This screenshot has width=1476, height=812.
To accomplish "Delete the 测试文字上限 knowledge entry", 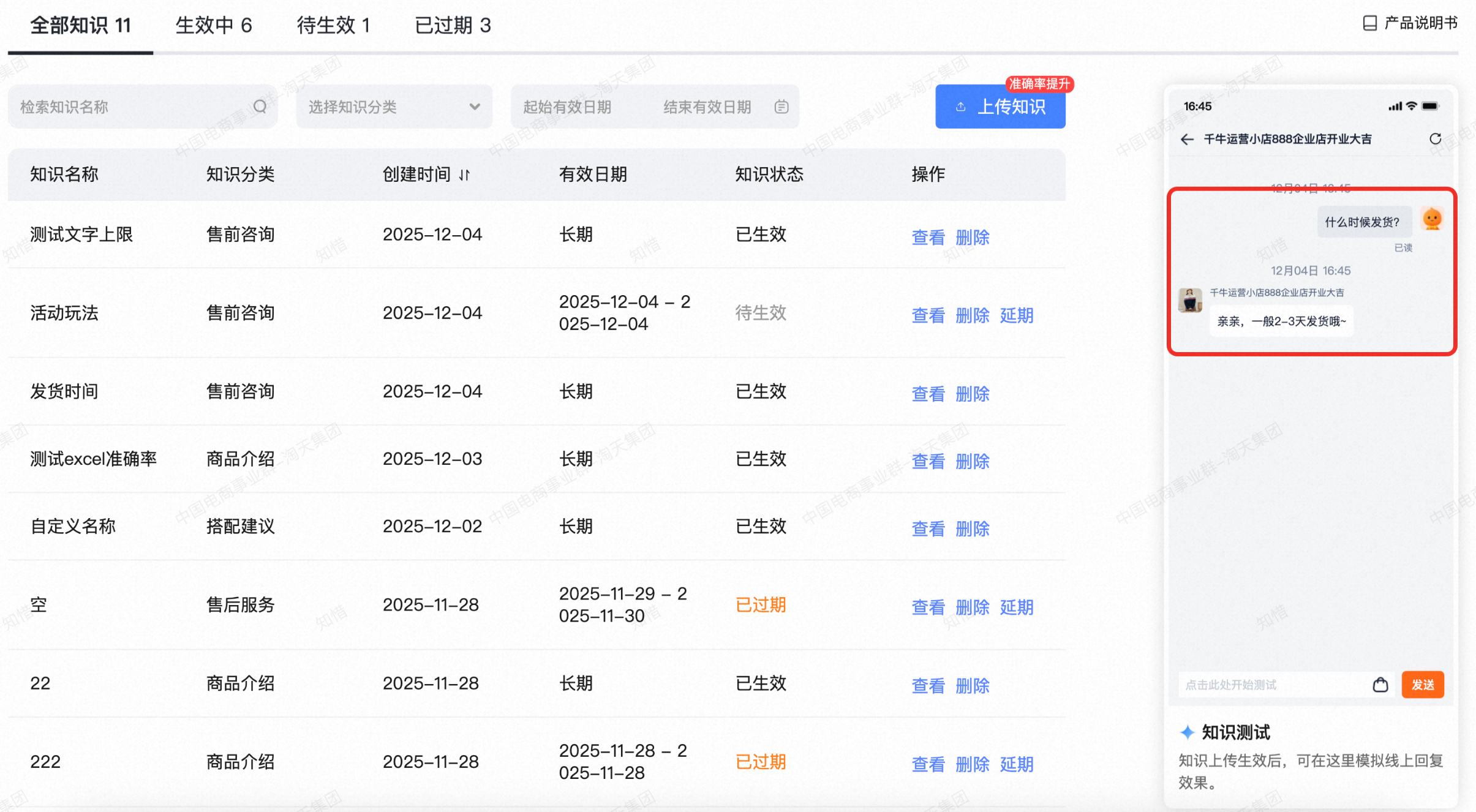I will (x=973, y=237).
